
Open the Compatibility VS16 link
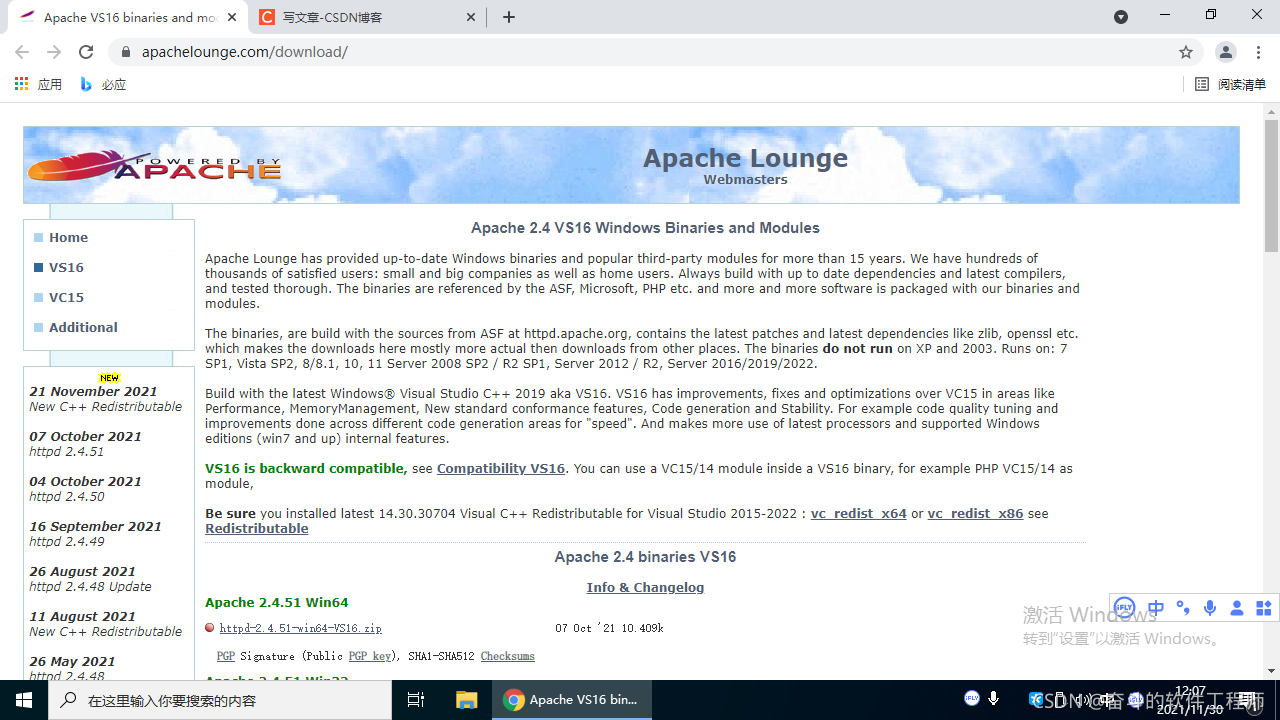click(501, 468)
